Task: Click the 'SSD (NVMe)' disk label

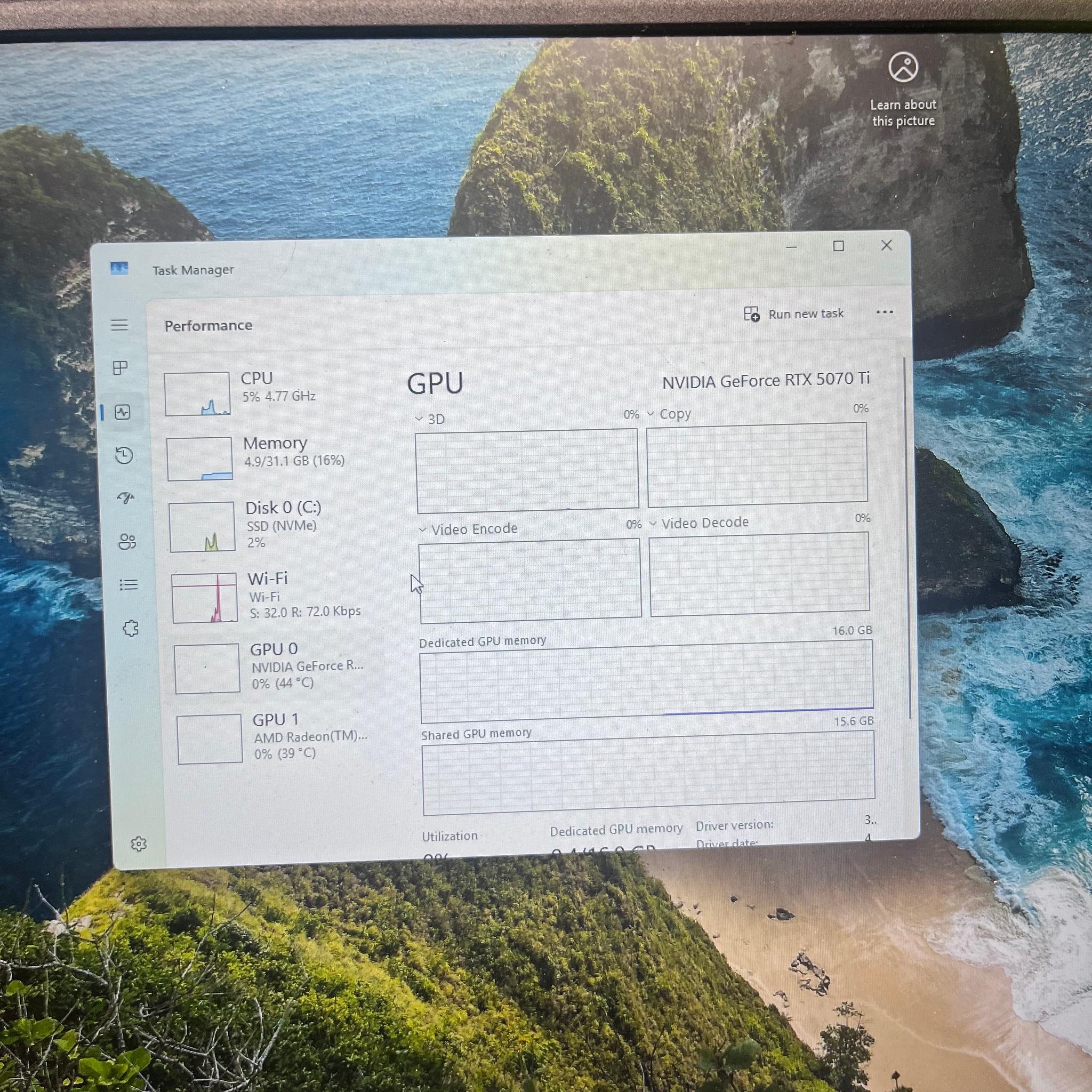Action: click(282, 526)
